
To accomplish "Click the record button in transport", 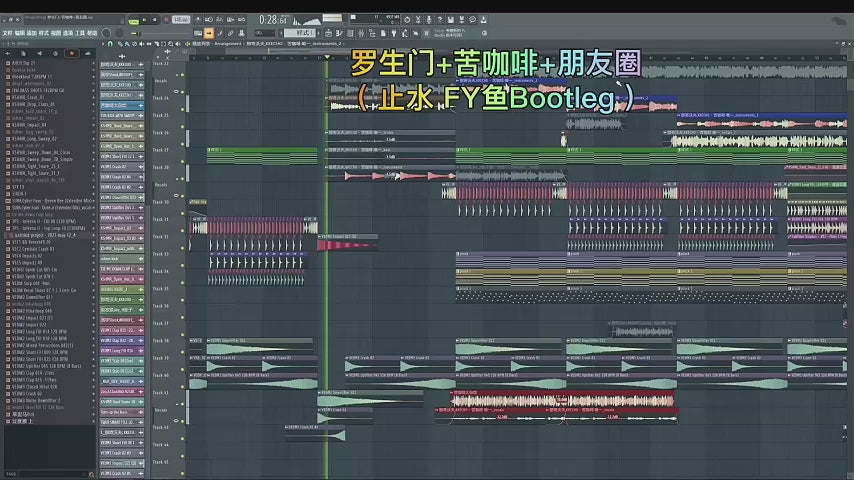I will (164, 19).
